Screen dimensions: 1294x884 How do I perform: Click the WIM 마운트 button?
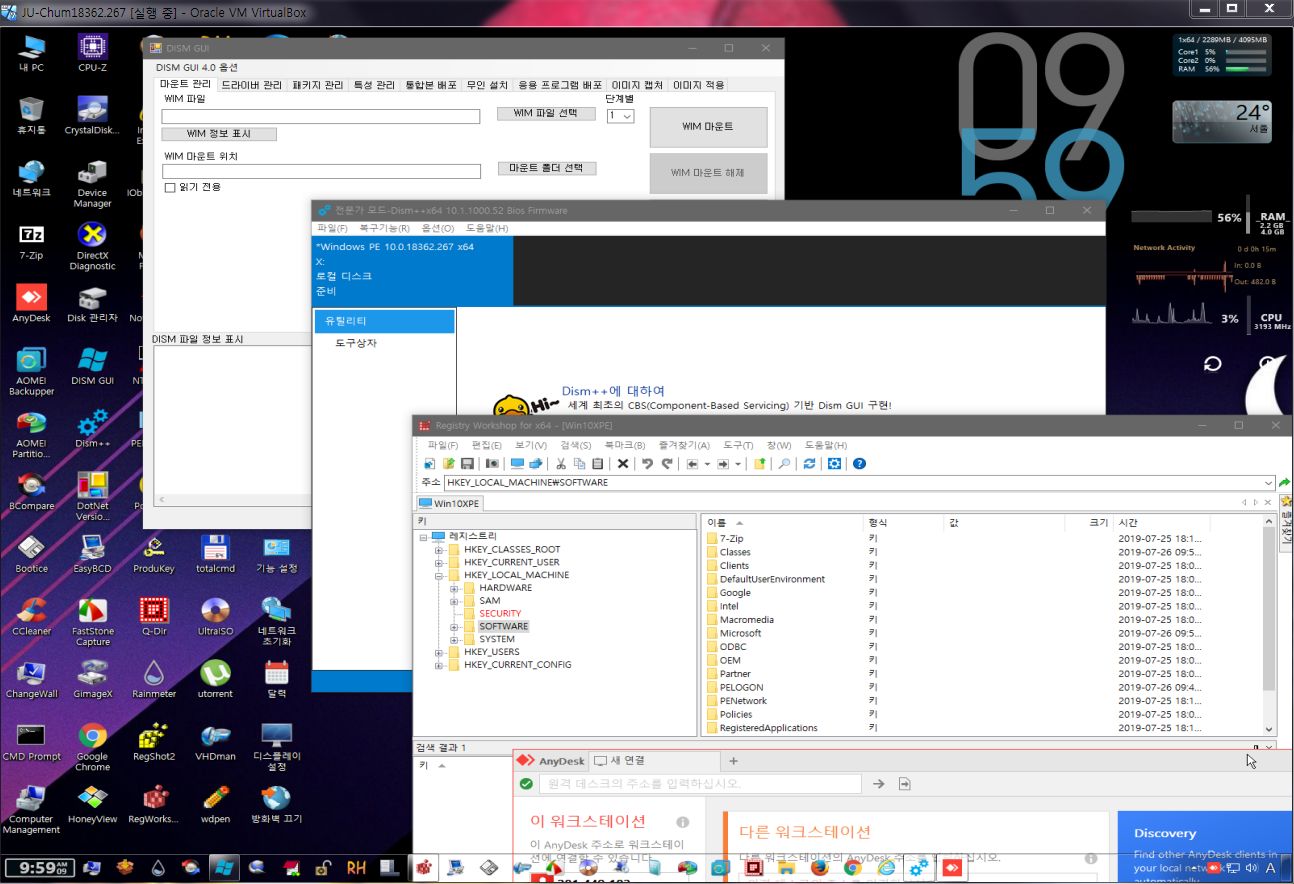pyautogui.click(x=708, y=127)
